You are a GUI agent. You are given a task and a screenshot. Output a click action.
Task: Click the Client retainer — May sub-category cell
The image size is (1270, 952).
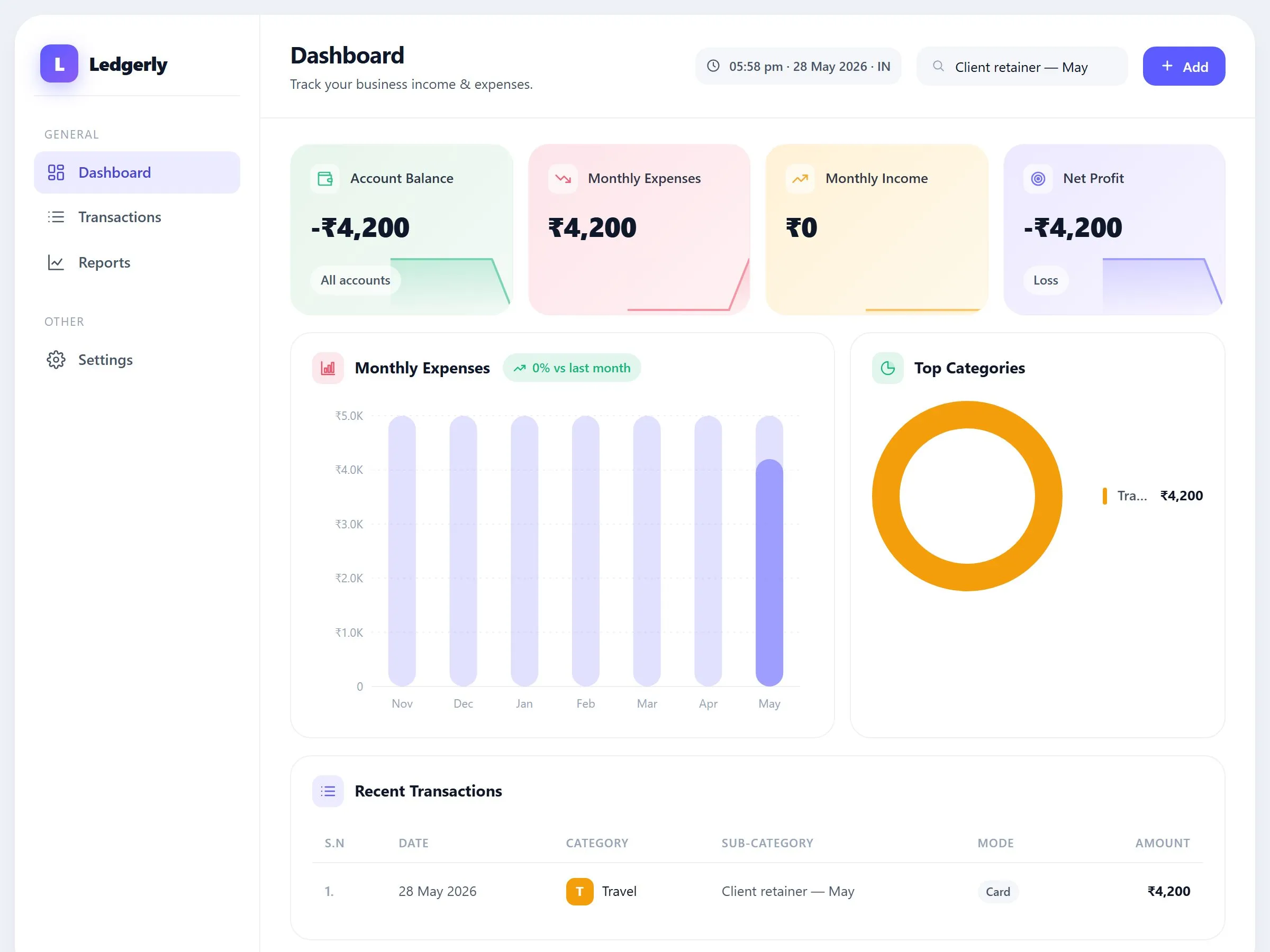[788, 892]
